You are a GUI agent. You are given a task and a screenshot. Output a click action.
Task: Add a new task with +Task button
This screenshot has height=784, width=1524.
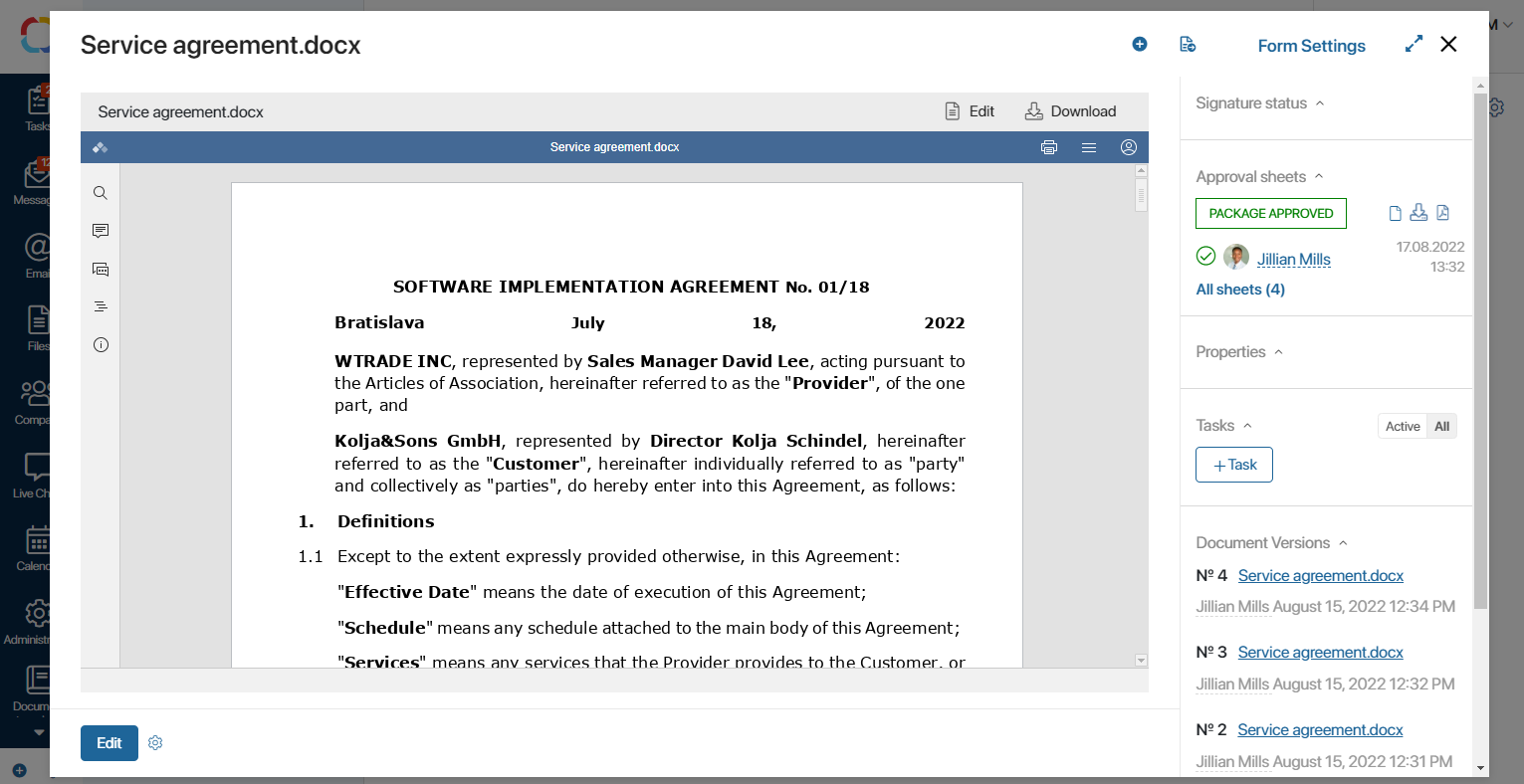(x=1234, y=465)
